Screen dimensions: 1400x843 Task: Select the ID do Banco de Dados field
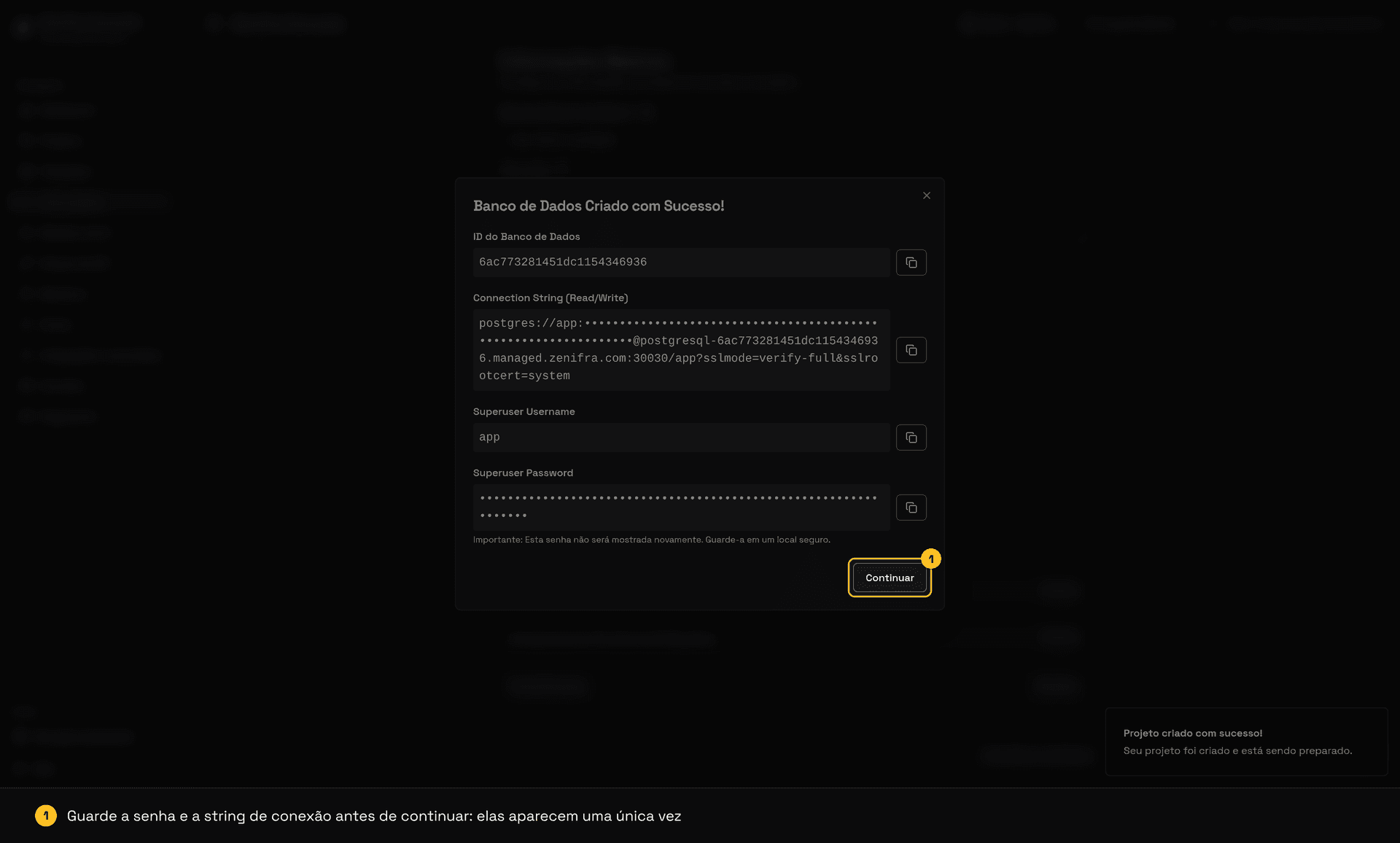681,263
